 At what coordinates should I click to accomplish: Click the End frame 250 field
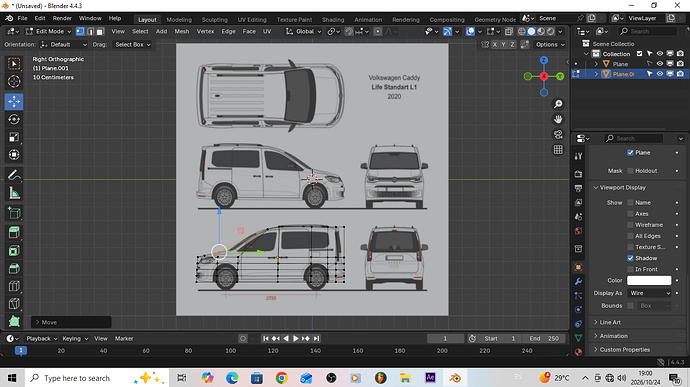click(545, 339)
